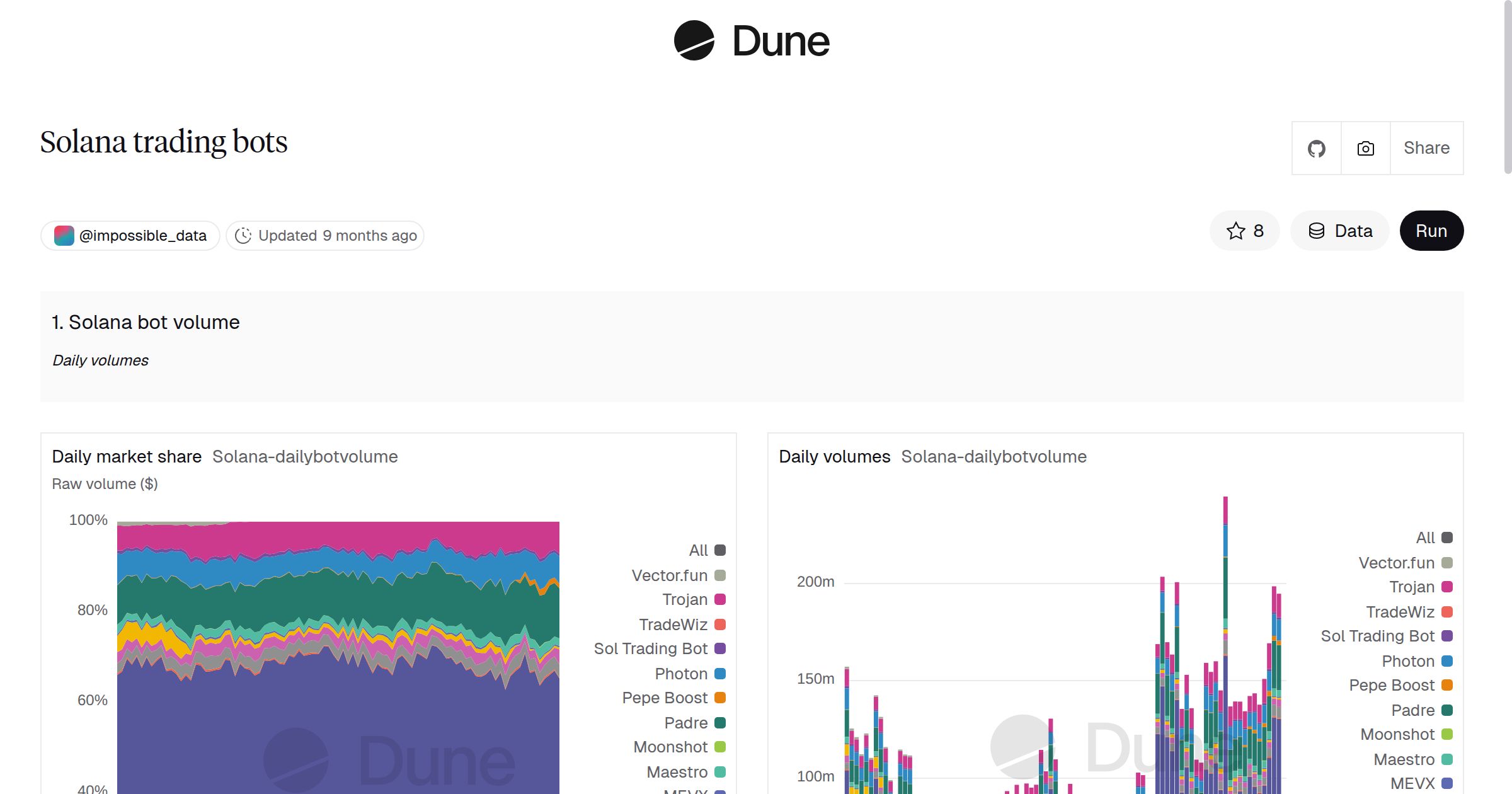This screenshot has height=794, width=1512.
Task: Open the GitHub icon in the toolbar
Action: (x=1316, y=147)
